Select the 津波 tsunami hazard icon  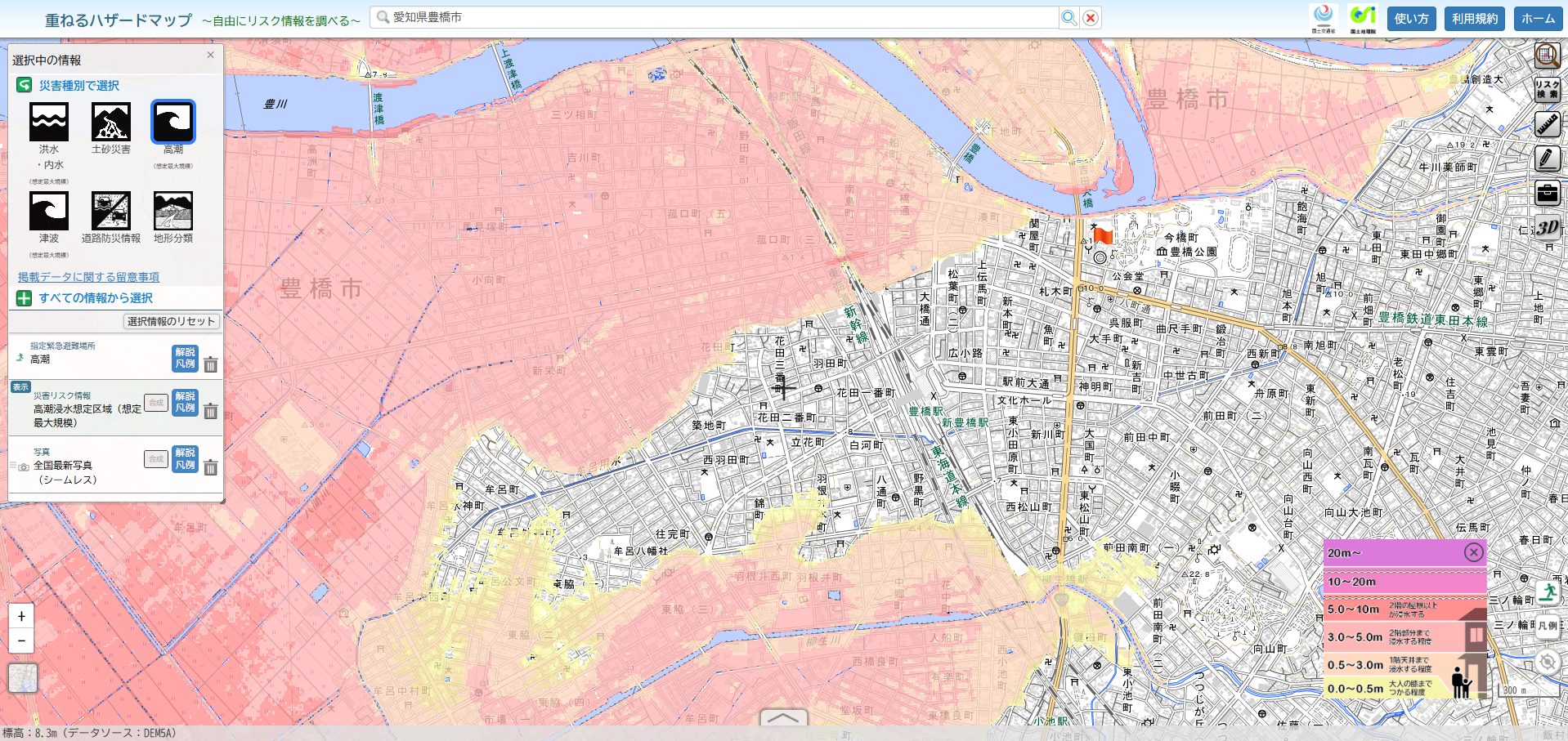point(49,212)
